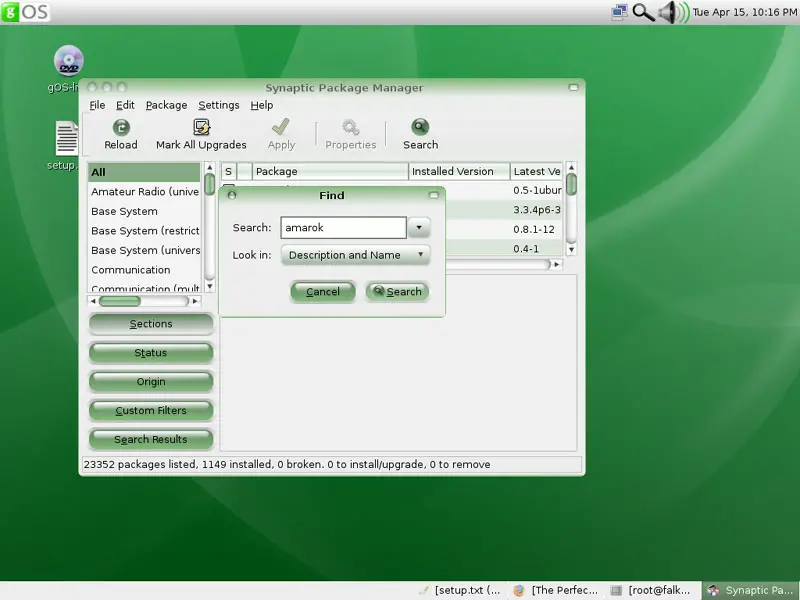Show the Search Results view
The height and width of the screenshot is (600, 800).
(151, 440)
